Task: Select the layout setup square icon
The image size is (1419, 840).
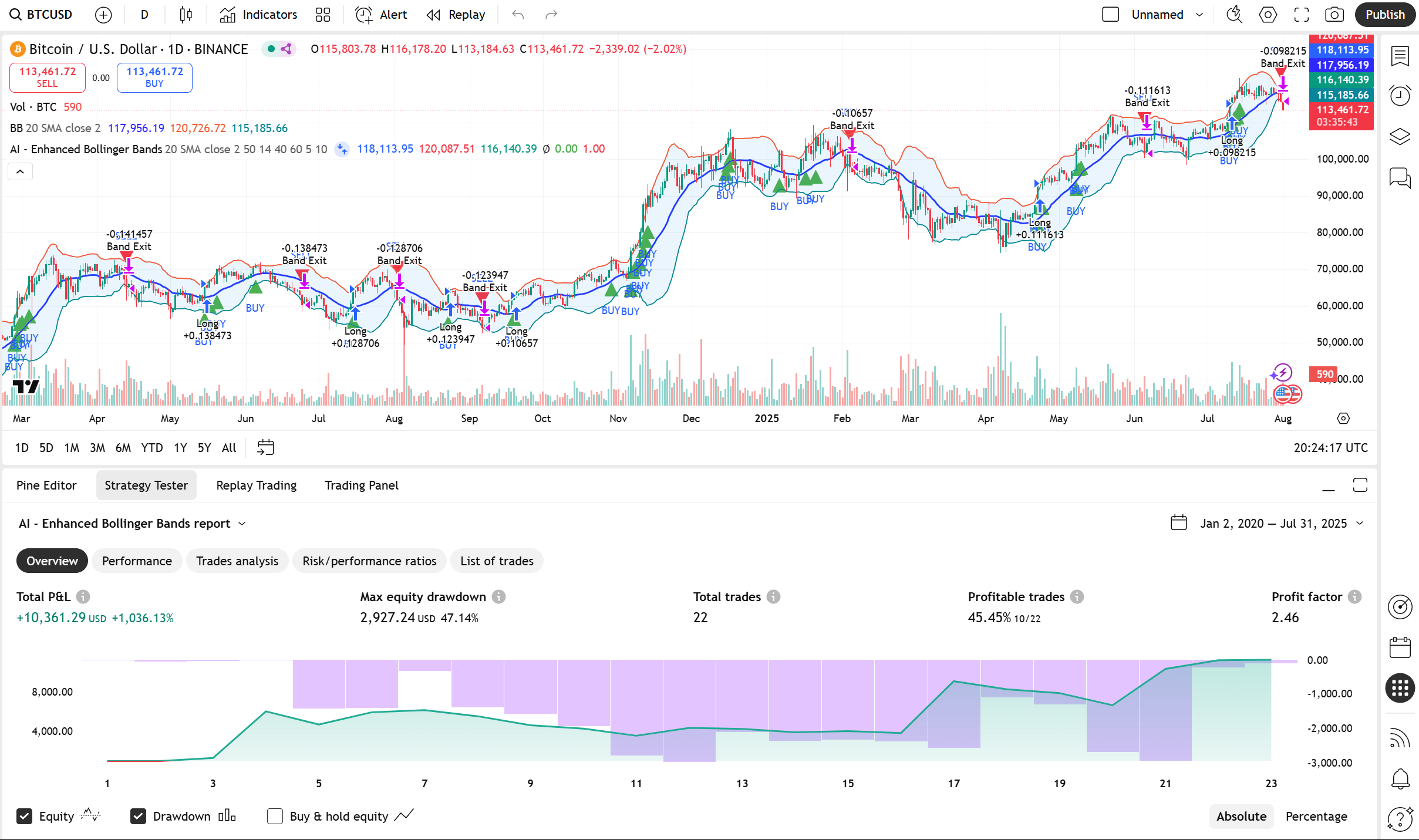Action: click(1110, 15)
